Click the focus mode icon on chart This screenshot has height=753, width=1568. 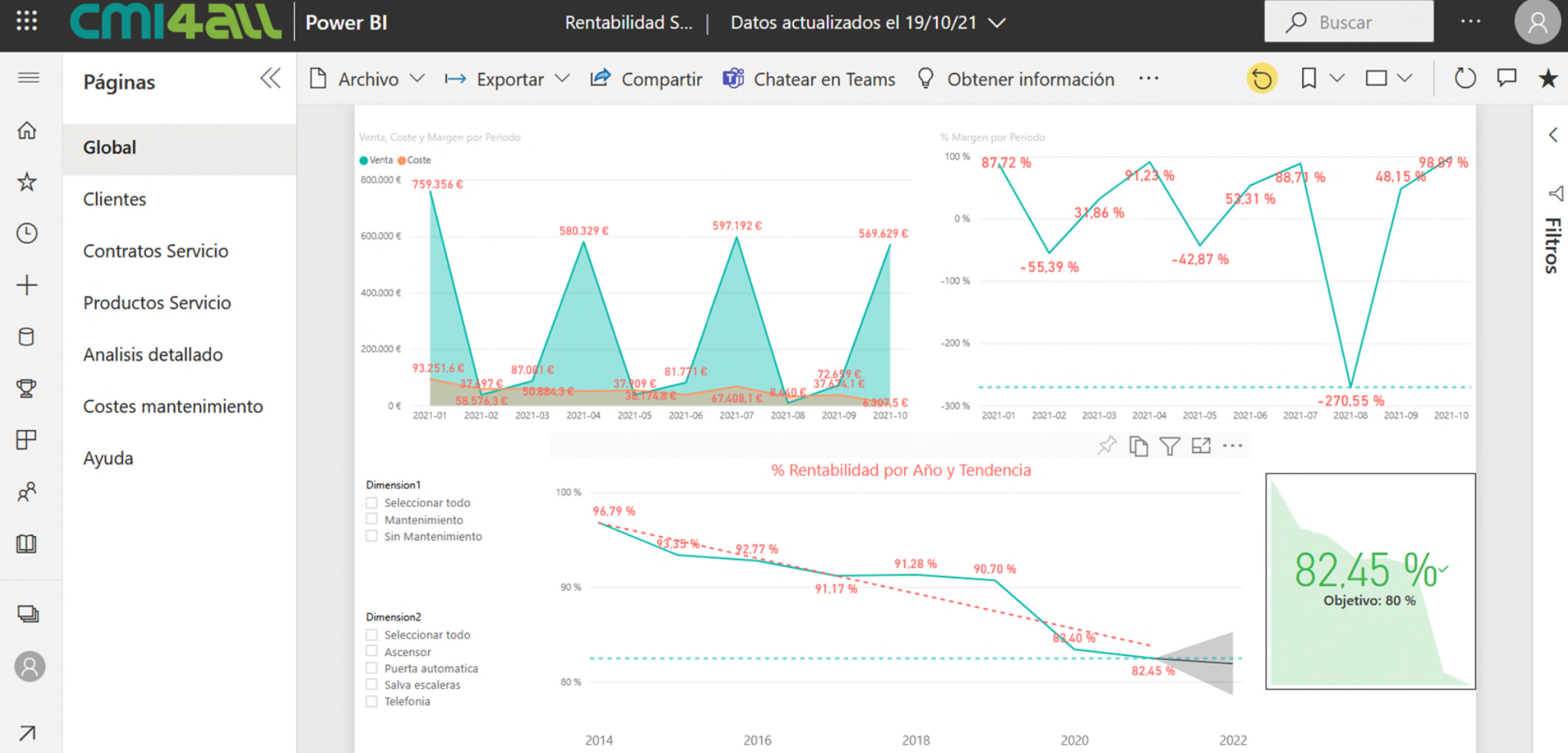(1200, 446)
